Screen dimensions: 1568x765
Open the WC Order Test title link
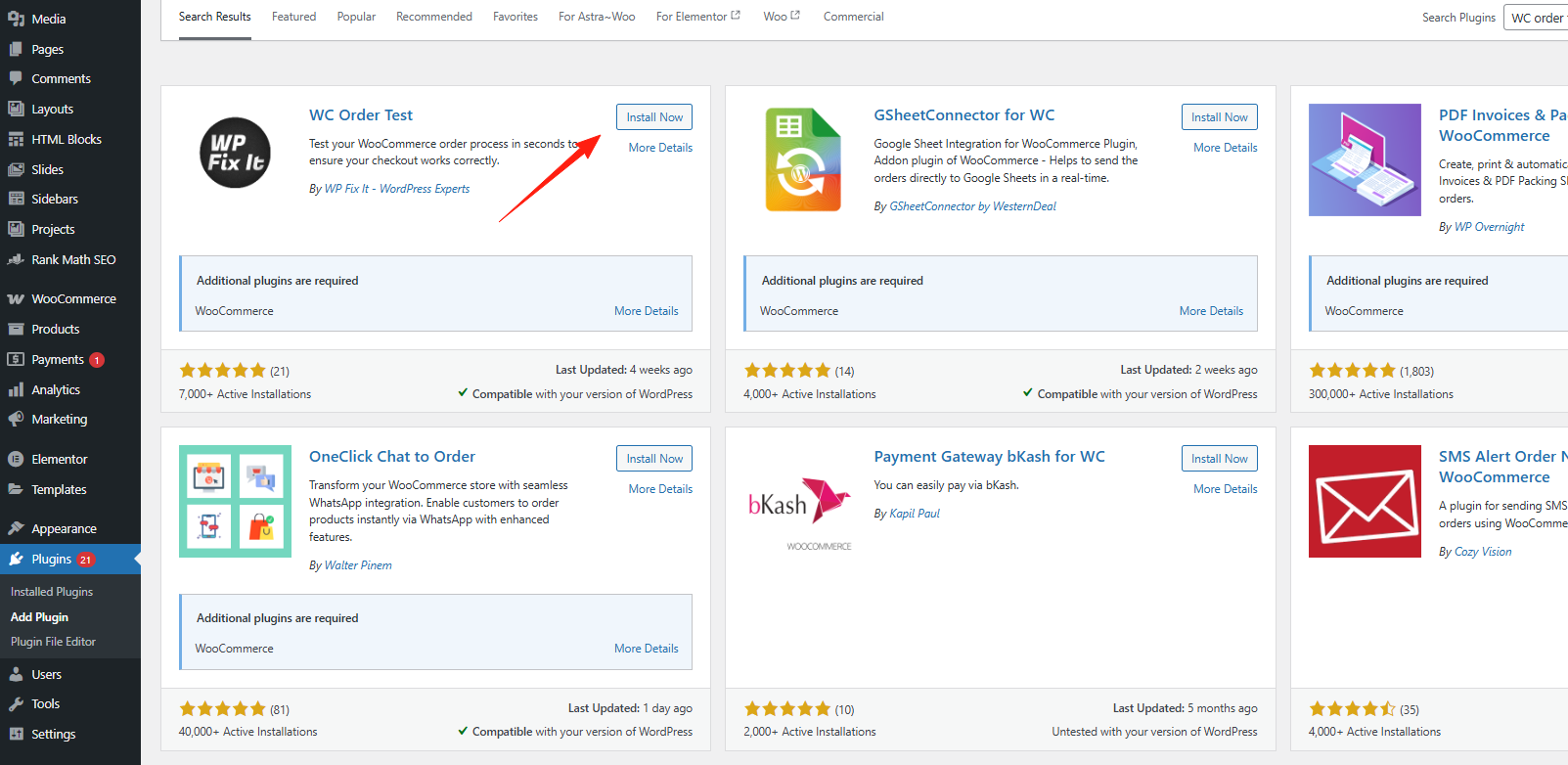(x=361, y=115)
